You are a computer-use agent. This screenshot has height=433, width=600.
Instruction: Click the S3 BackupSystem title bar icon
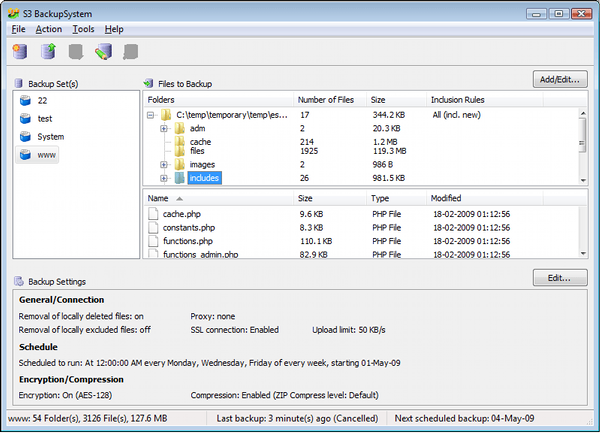tap(13, 14)
